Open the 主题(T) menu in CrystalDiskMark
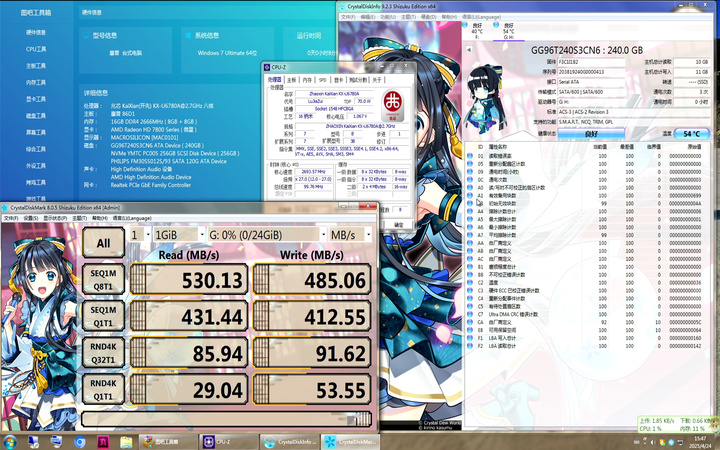The height and width of the screenshot is (450, 720). (x=79, y=218)
